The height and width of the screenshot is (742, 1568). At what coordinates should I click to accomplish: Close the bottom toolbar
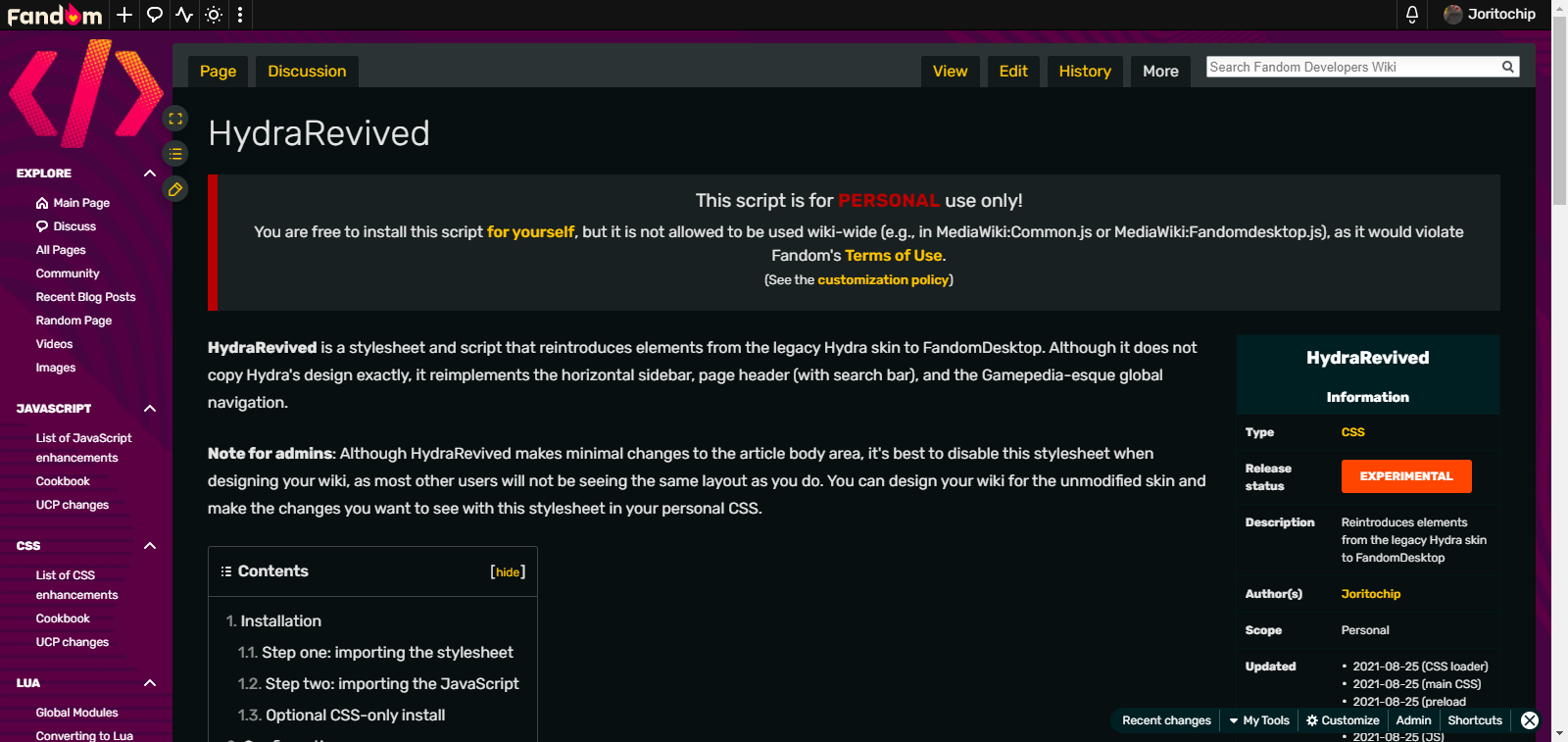[1530, 720]
